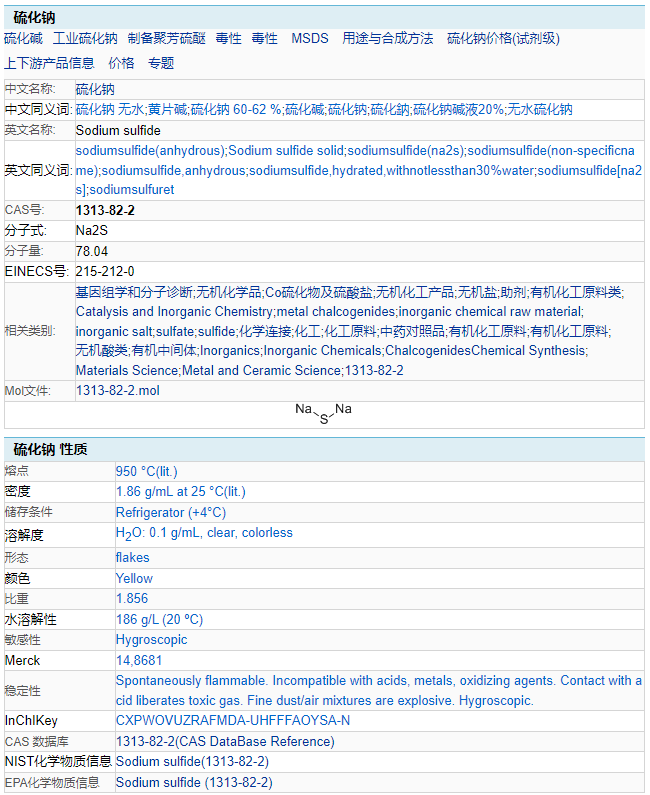This screenshot has width=650, height=795.
Task: Go to 用途与合成方法 section
Action: [387, 39]
